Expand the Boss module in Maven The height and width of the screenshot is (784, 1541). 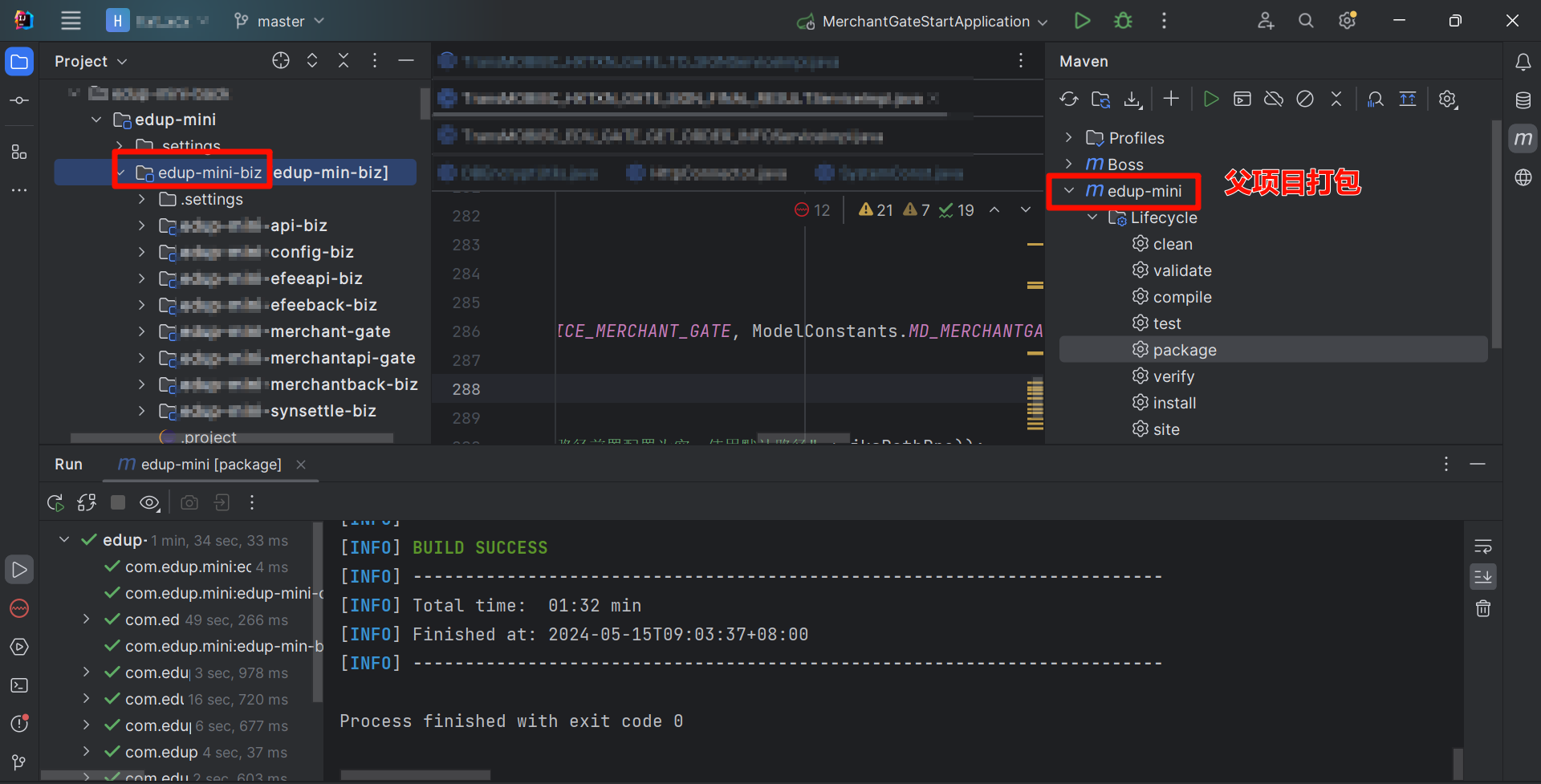tap(1068, 165)
